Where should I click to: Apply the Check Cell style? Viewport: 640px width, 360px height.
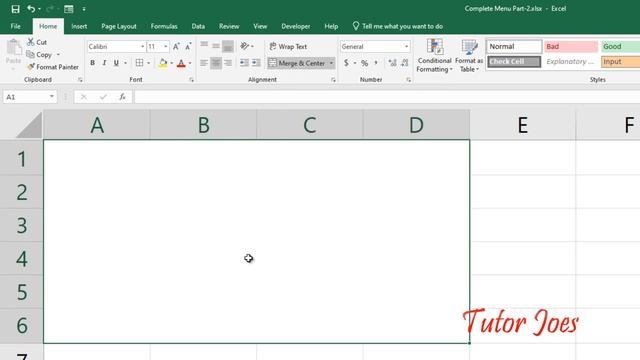tap(514, 62)
